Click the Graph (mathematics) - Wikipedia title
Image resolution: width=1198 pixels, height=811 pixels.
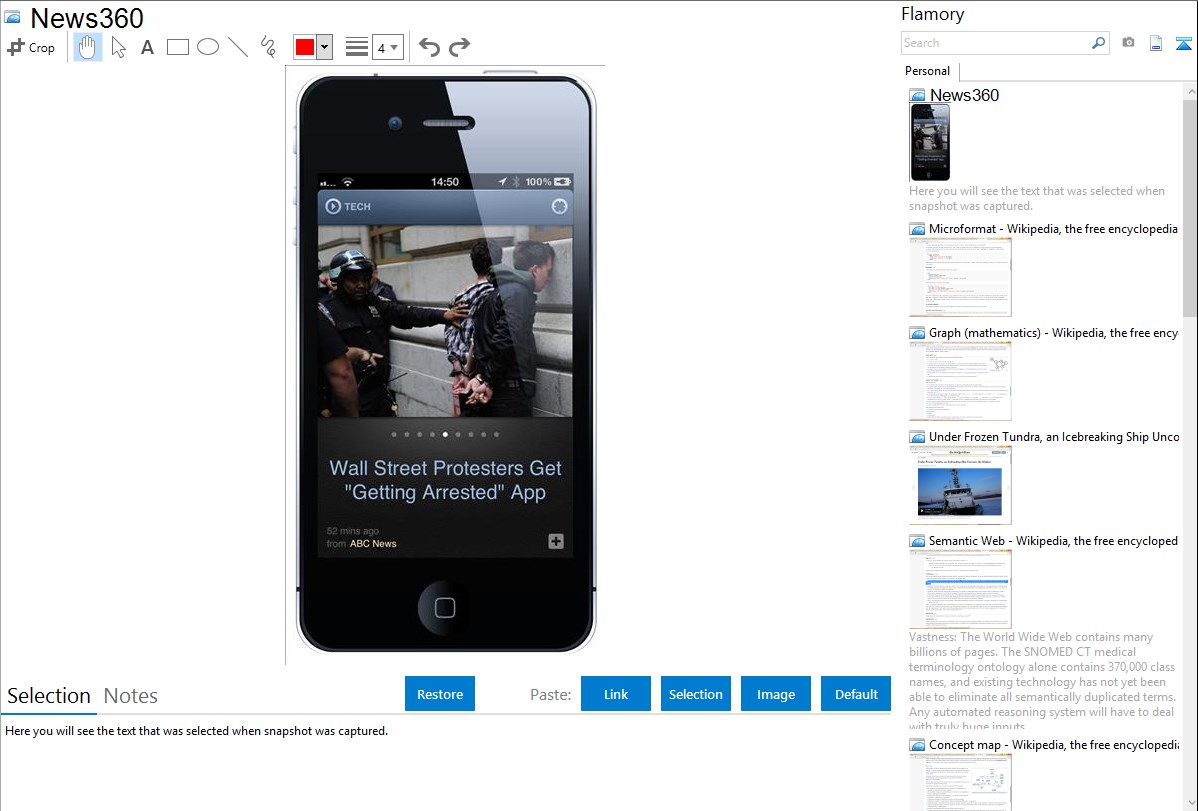(1053, 333)
